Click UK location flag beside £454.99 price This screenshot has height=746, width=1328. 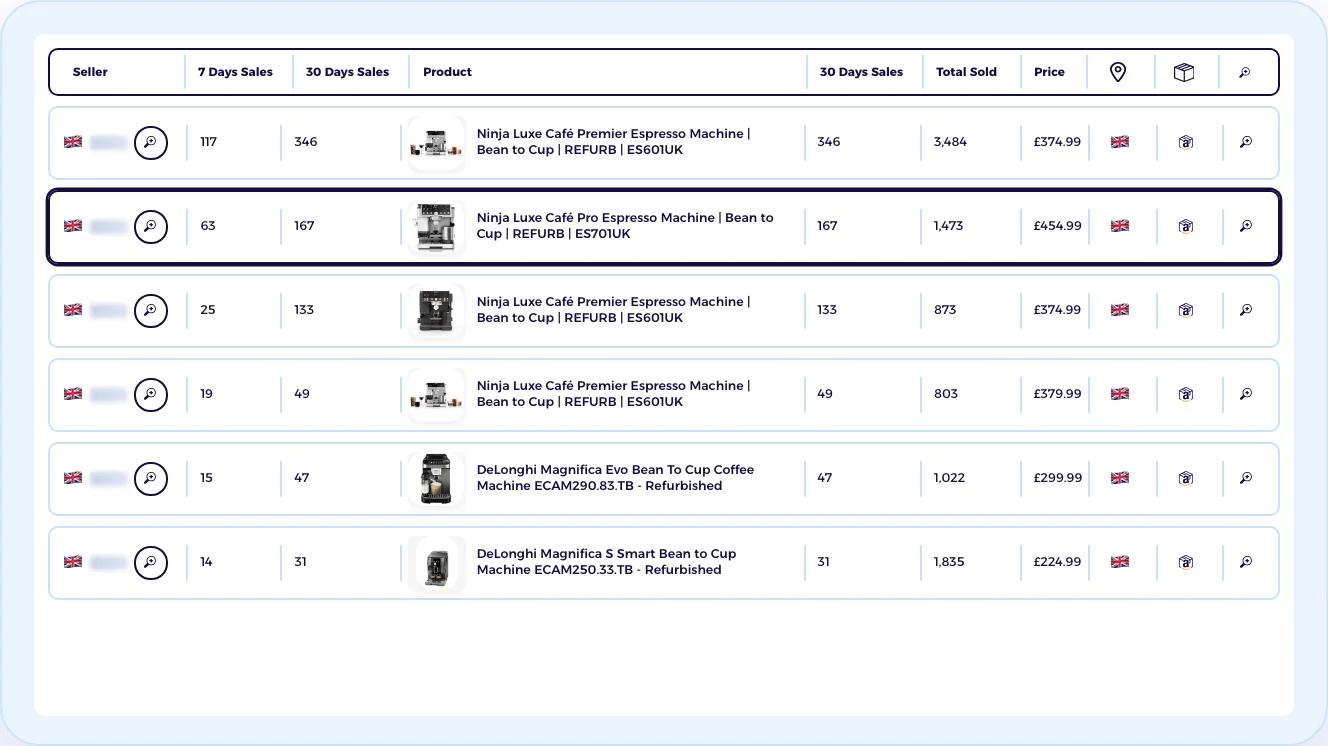(x=1120, y=226)
